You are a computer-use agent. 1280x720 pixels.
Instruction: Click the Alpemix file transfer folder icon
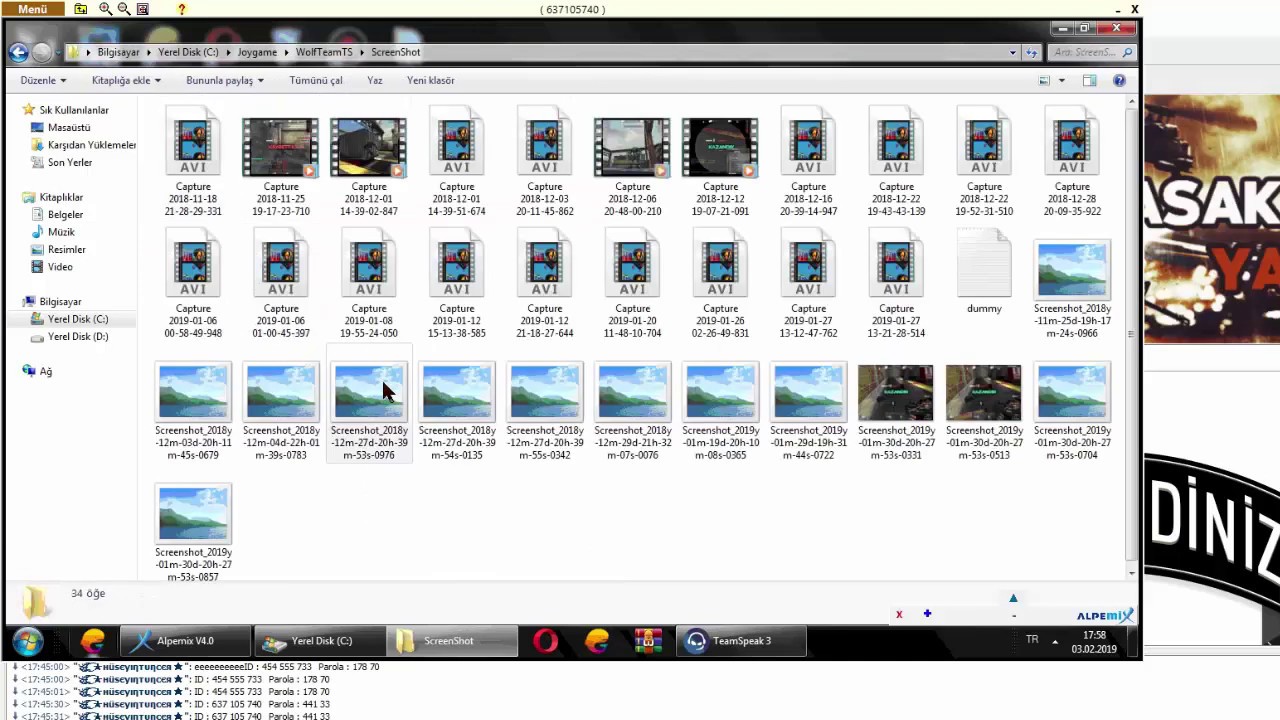pyautogui.click(x=81, y=9)
